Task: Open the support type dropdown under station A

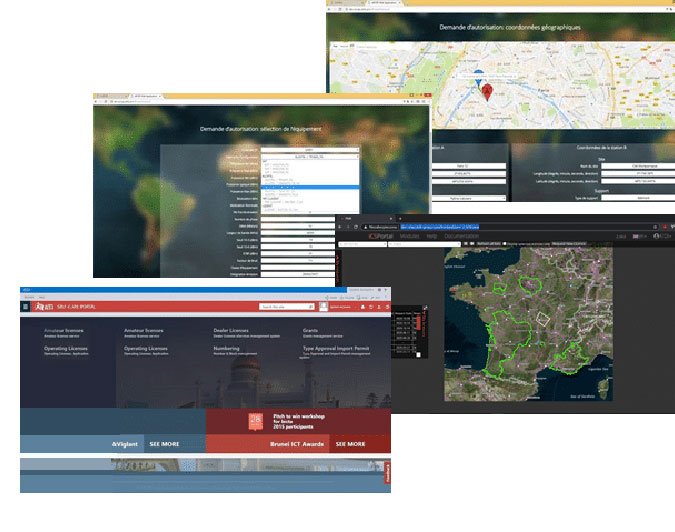Action: pyautogui.click(x=468, y=199)
